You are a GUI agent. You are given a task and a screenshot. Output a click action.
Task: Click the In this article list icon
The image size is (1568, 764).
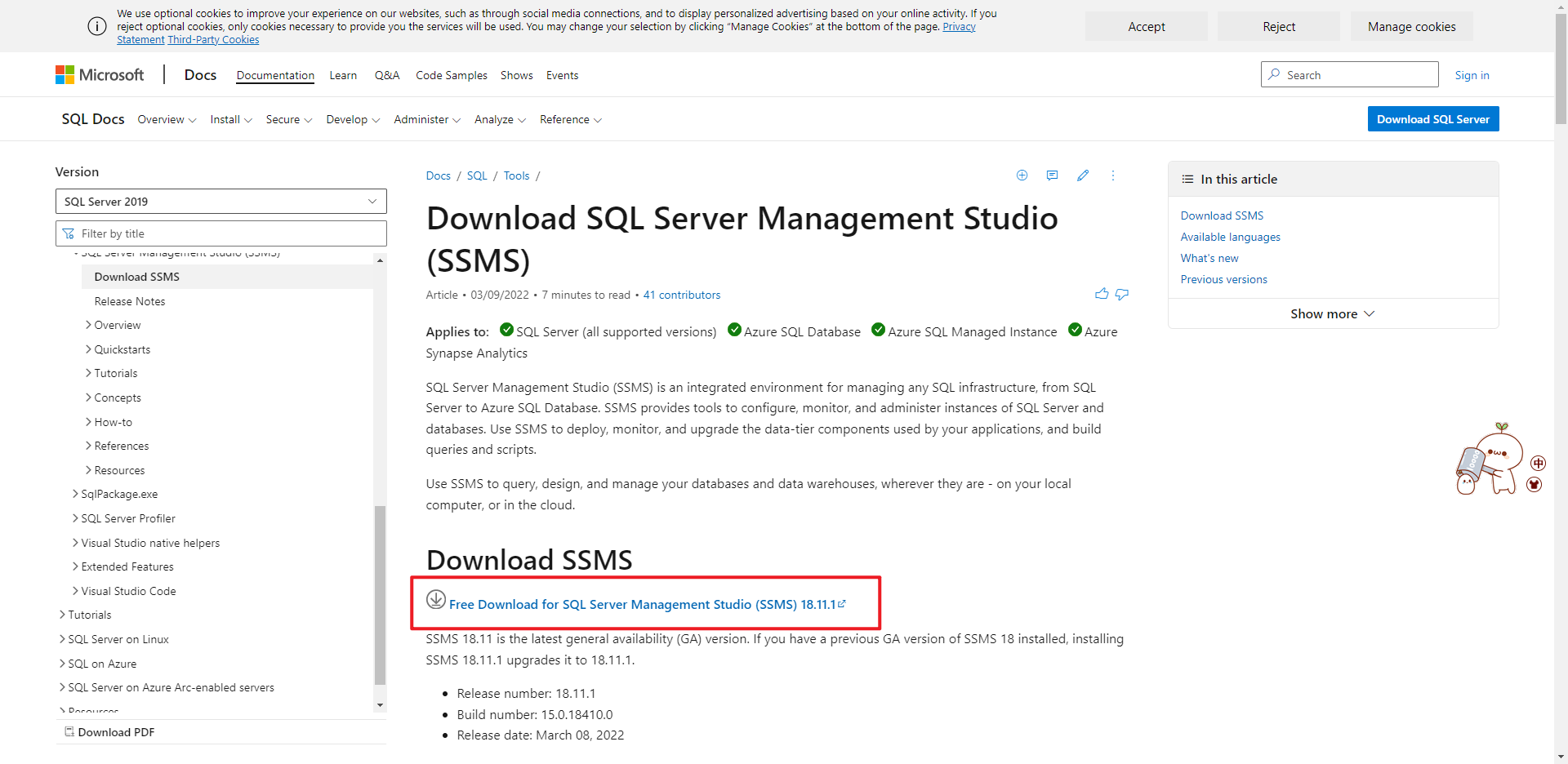(x=1187, y=179)
